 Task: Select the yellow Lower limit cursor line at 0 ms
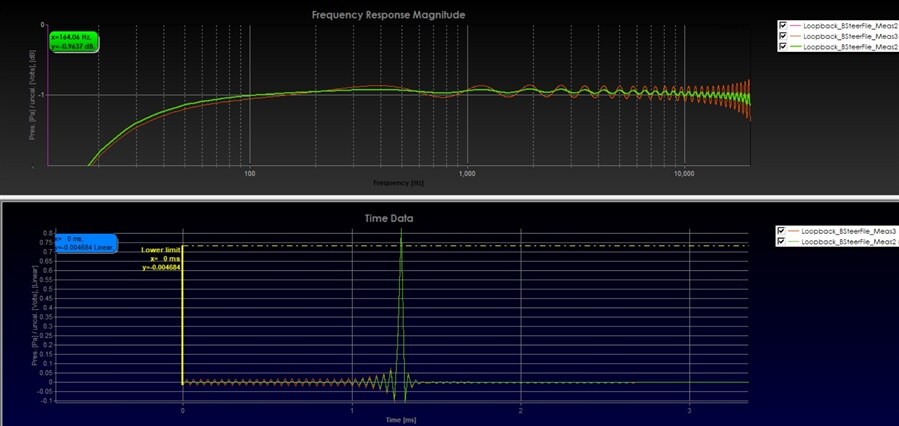[x=182, y=315]
